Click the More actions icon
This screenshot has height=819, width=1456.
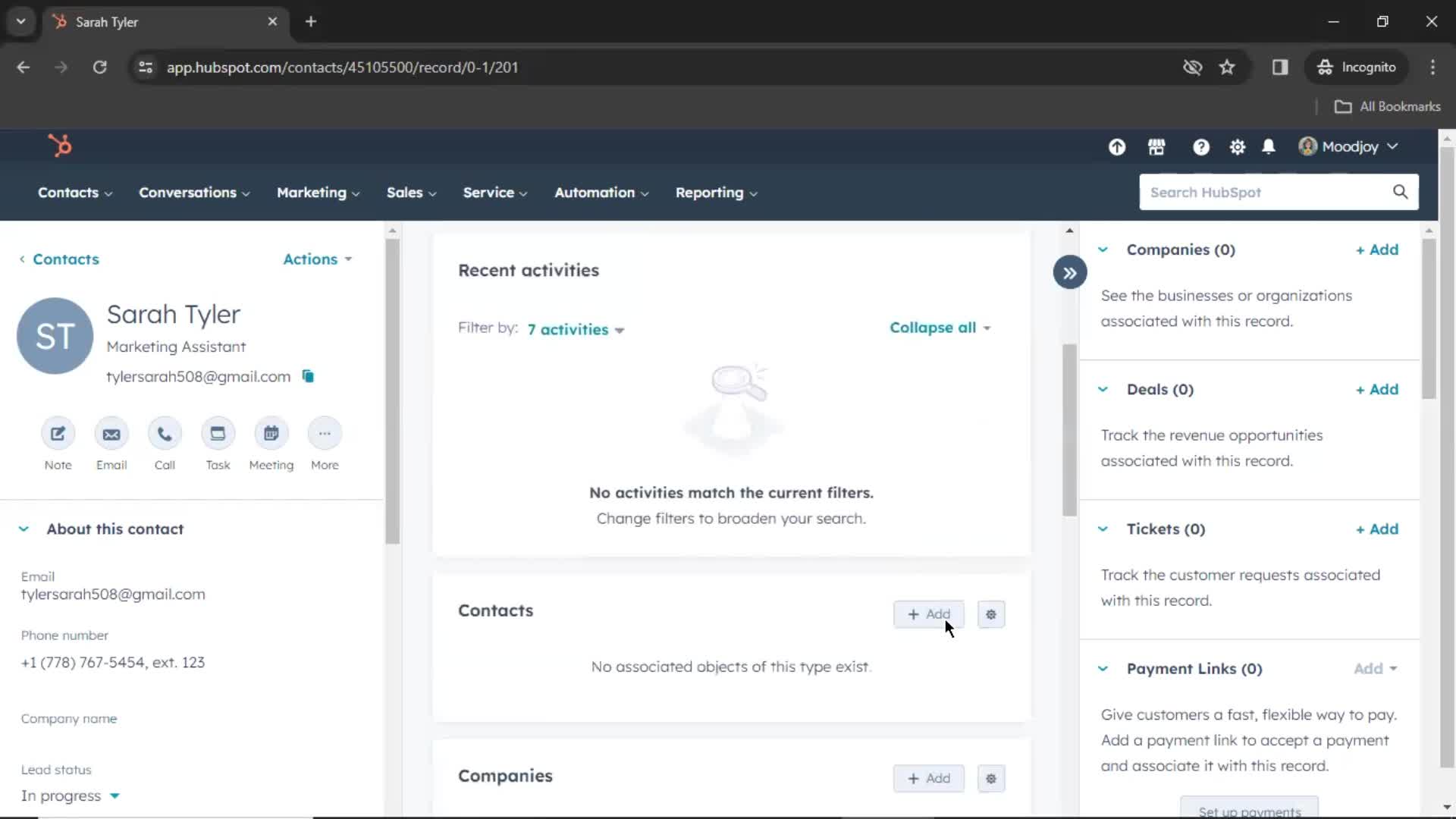point(325,433)
